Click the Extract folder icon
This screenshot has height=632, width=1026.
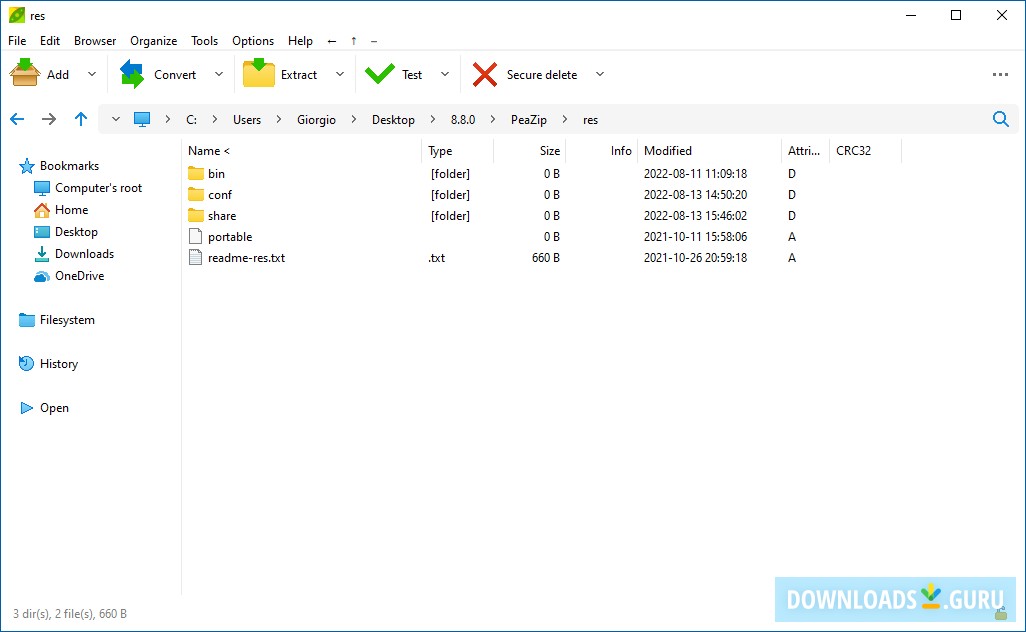coord(258,73)
